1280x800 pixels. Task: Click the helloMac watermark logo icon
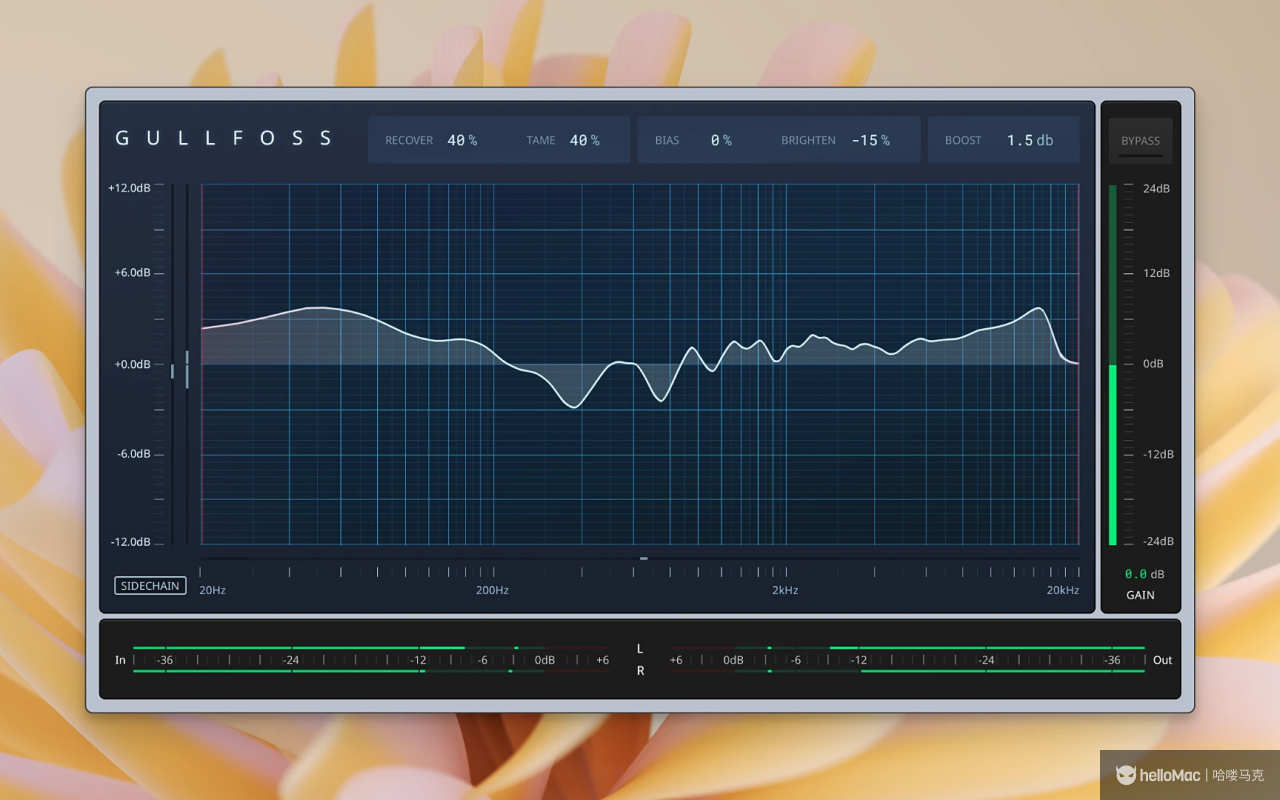1126,775
